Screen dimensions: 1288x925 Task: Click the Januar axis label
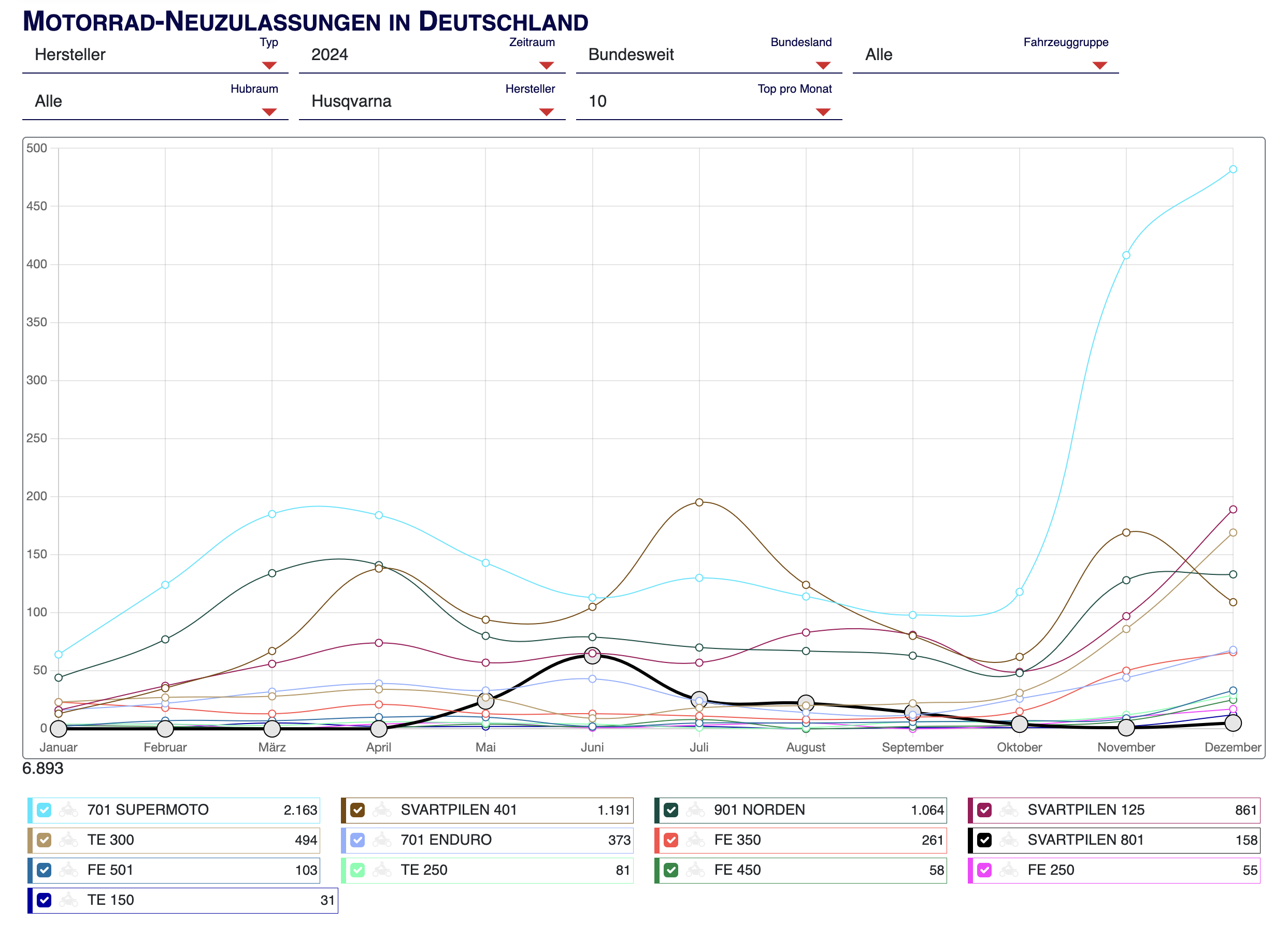59,748
